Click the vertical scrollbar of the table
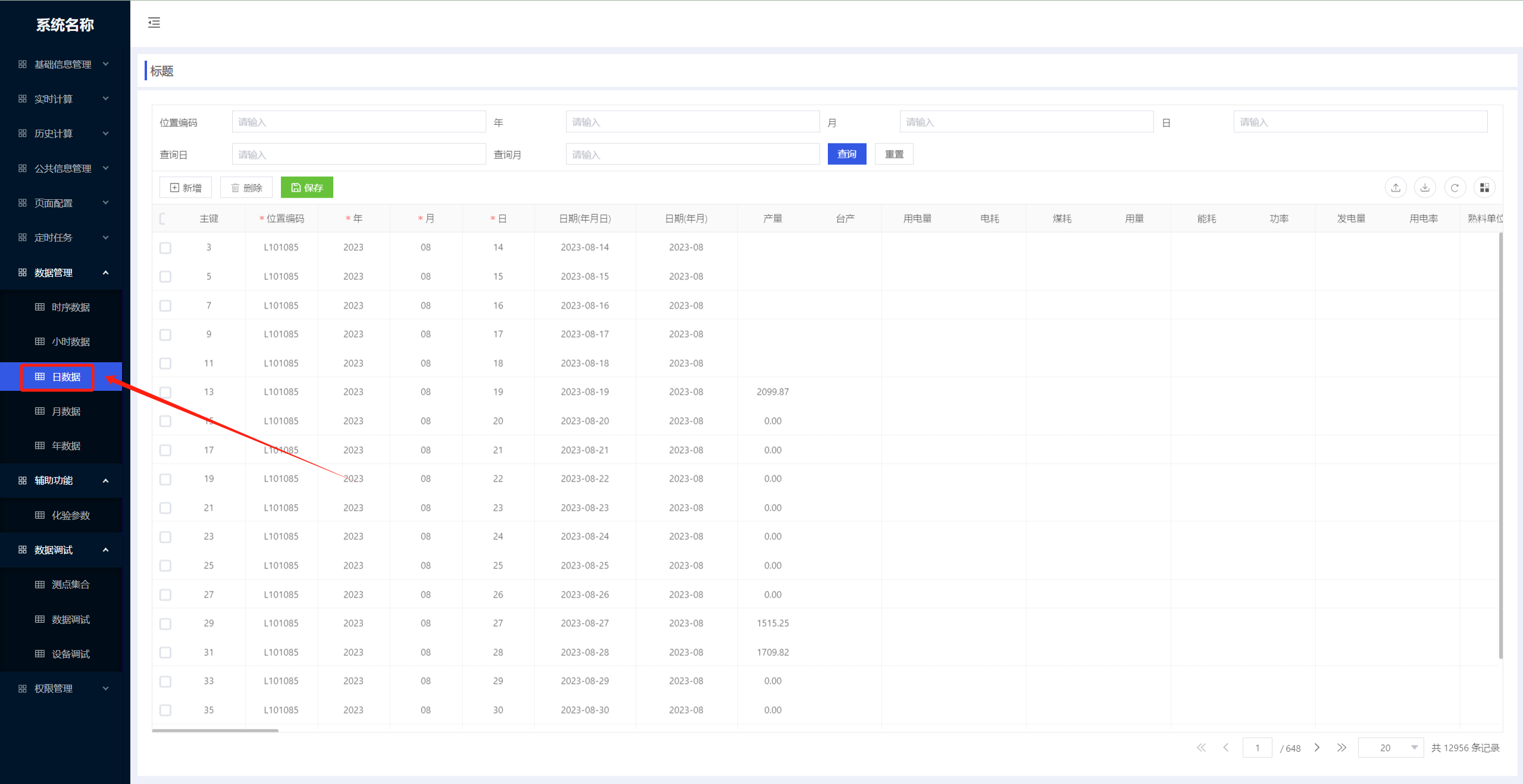The image size is (1523, 784). tap(1501, 446)
